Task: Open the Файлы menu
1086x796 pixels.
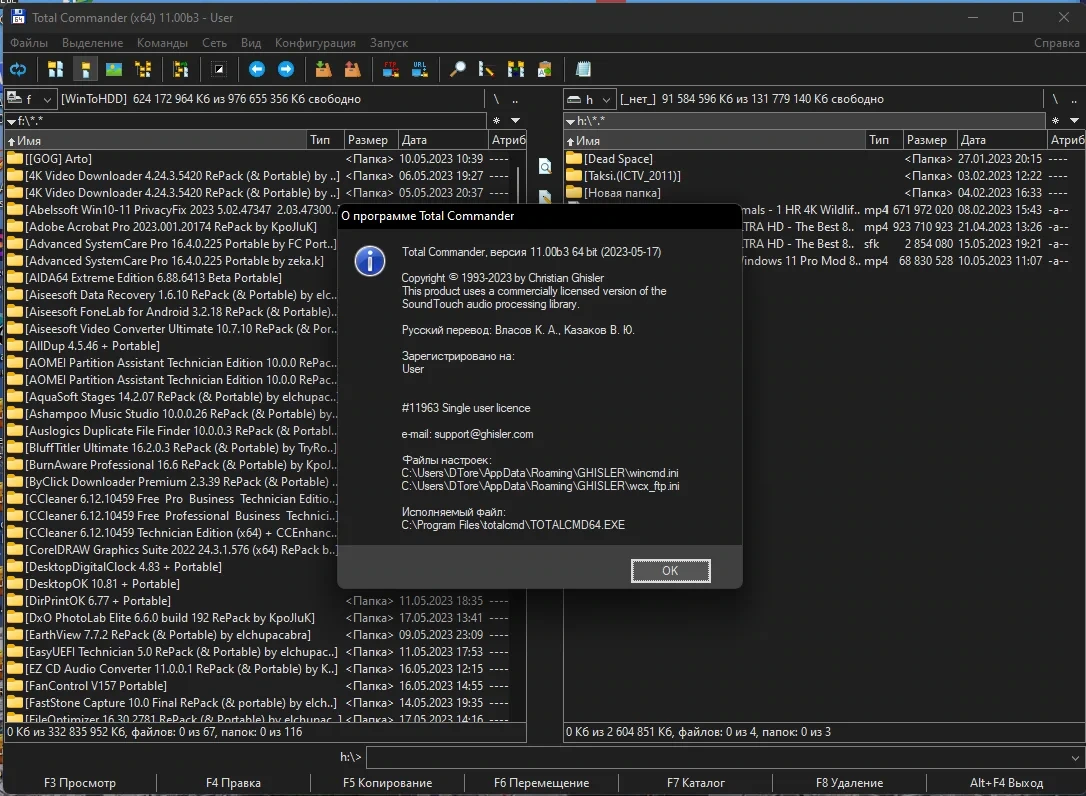Action: tap(29, 43)
